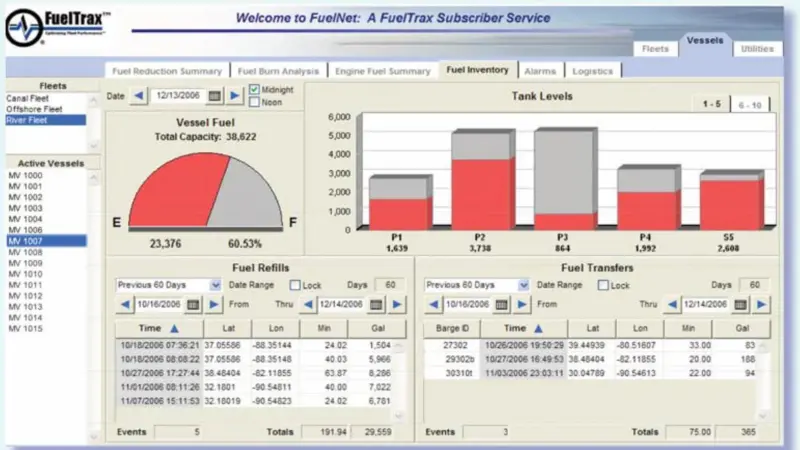The height and width of the screenshot is (450, 800).
Task: Select River Fleet in Fleets list
Action: (46, 120)
